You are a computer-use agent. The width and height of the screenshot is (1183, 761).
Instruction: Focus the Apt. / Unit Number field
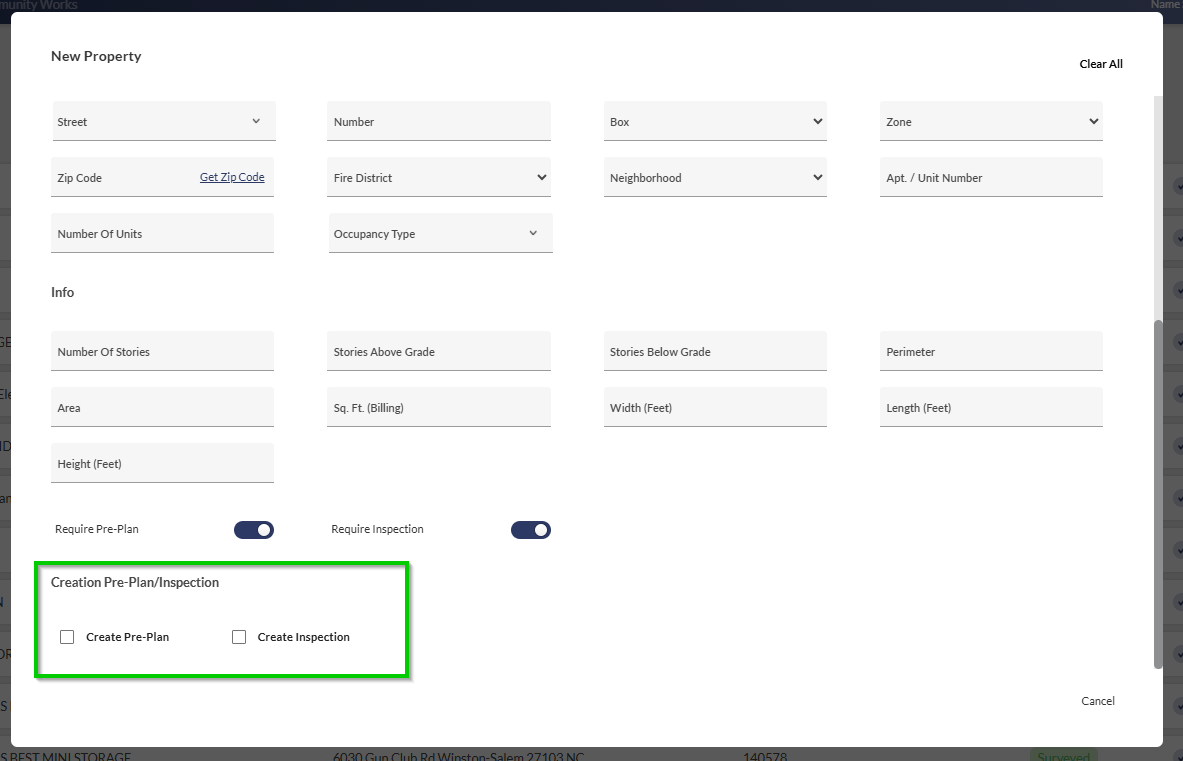[991, 178]
